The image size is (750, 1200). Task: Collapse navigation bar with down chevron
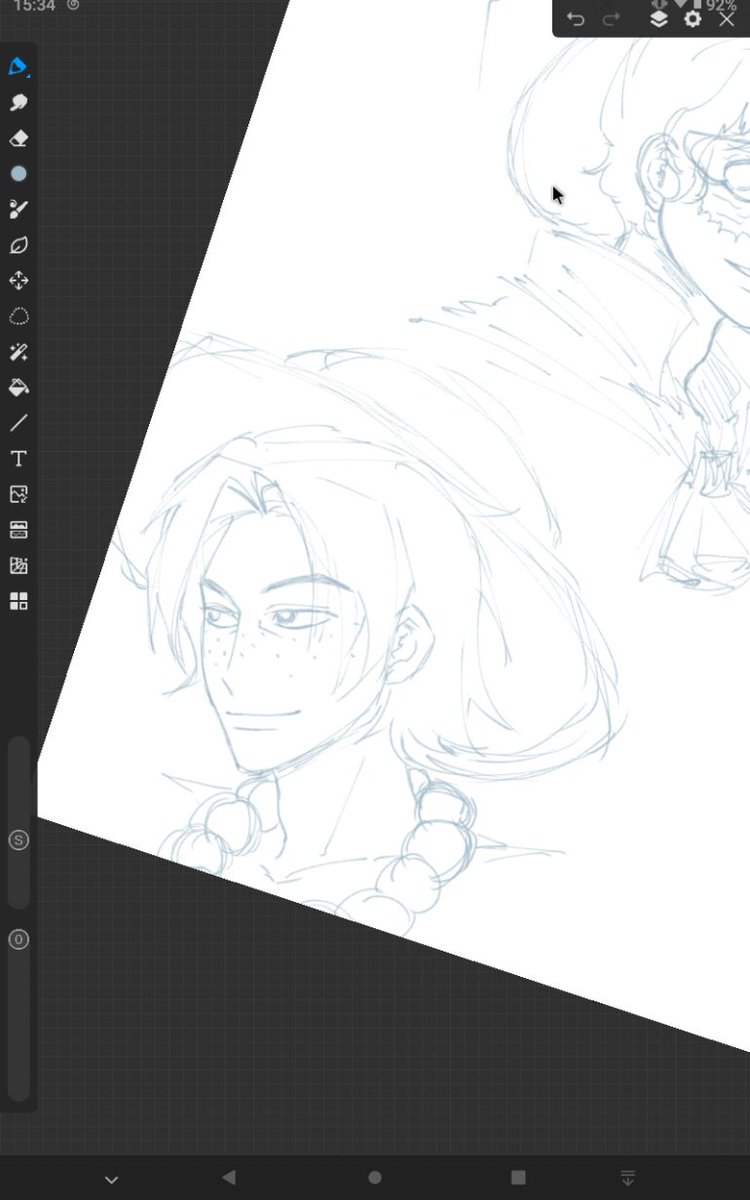click(x=111, y=1179)
